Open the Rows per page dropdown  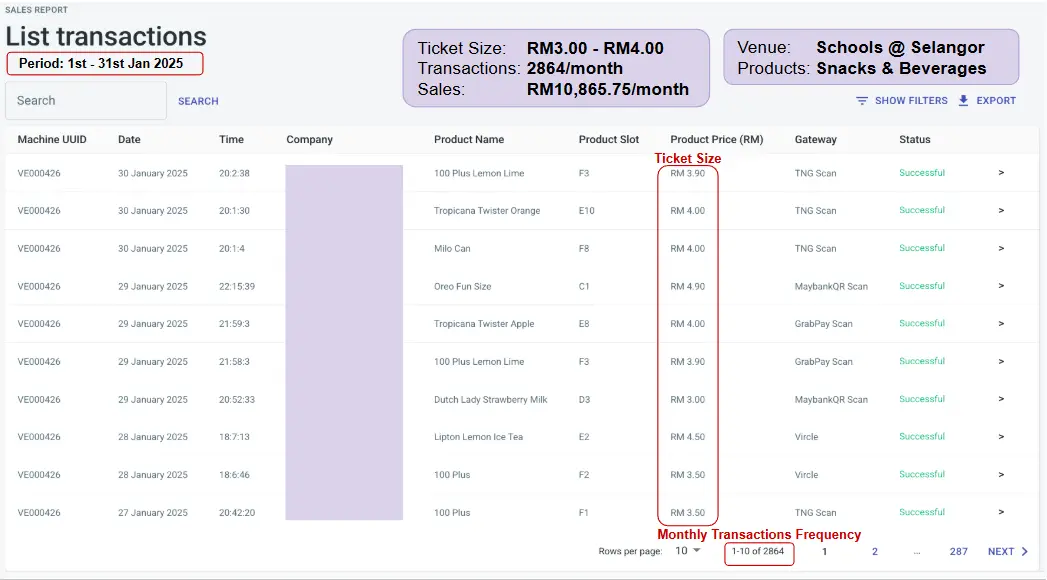(x=687, y=551)
